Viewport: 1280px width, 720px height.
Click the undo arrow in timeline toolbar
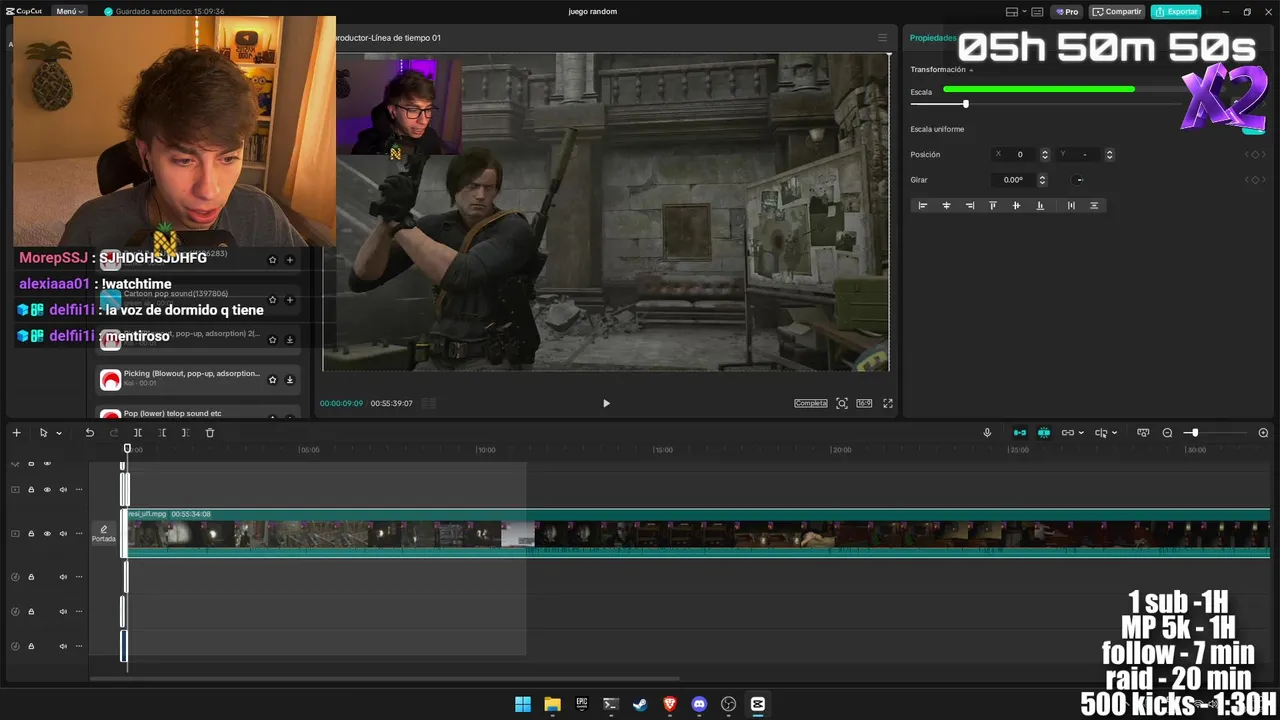coord(89,433)
